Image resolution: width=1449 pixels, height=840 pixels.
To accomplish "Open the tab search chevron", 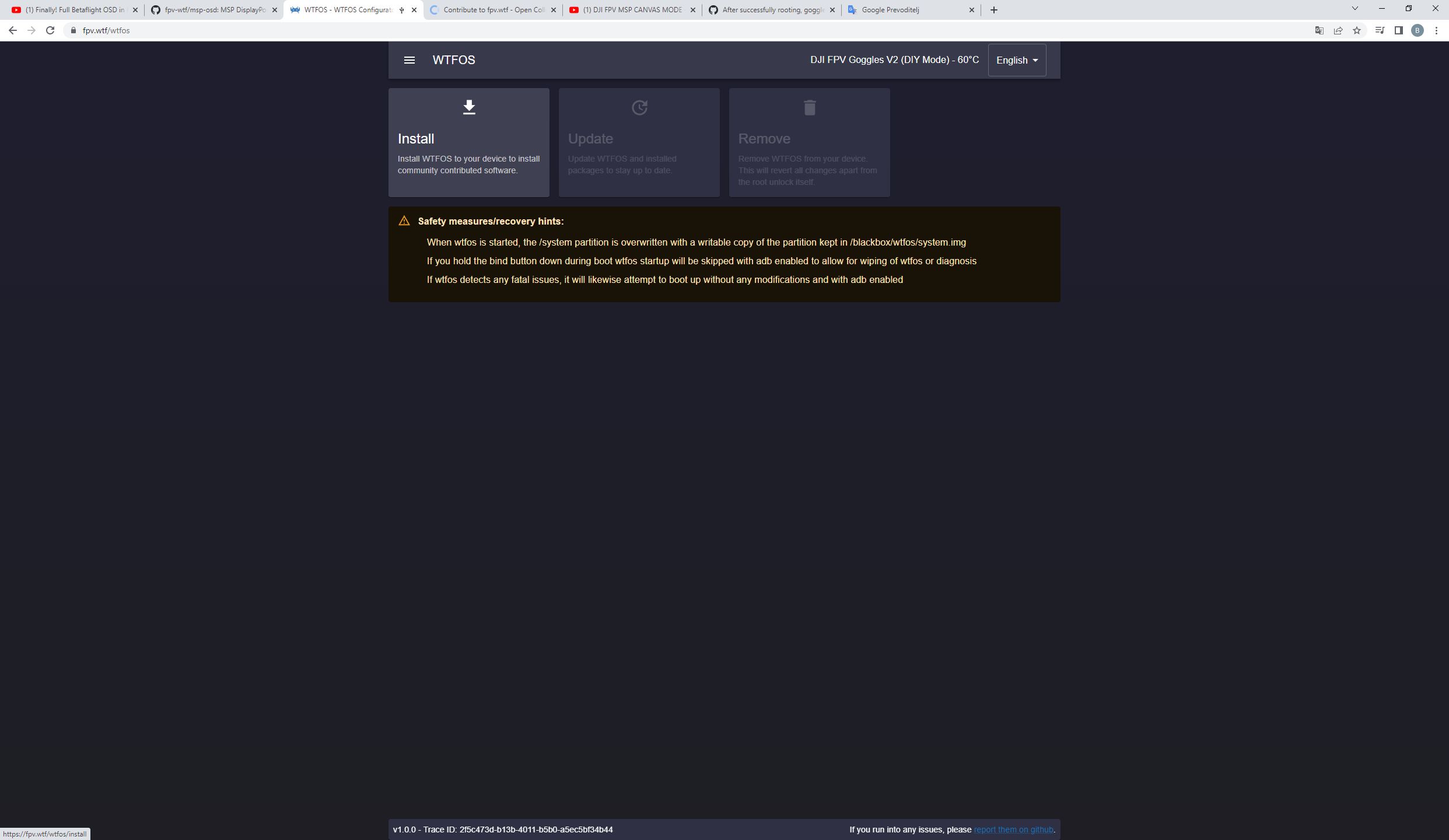I will point(1354,8).
